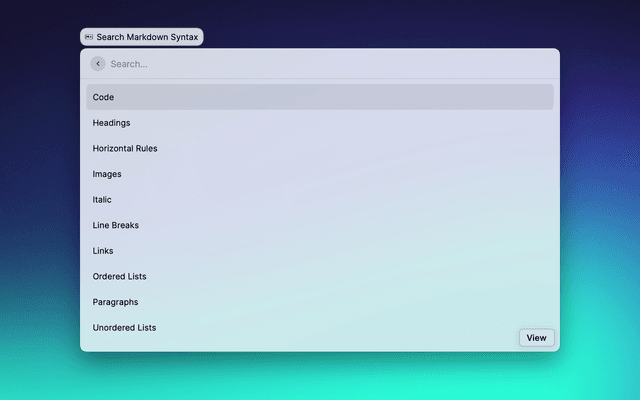
Task: Click the back chevron beside the search field
Action: click(98, 64)
